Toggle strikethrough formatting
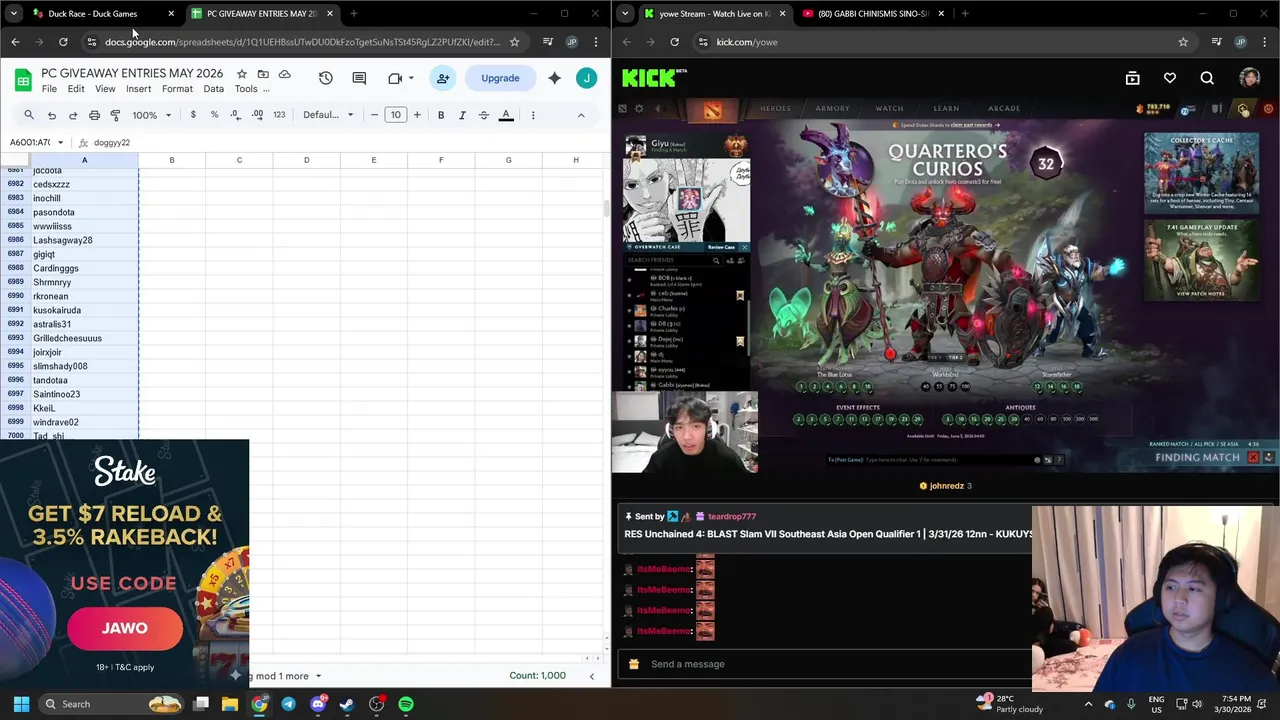 tap(484, 115)
